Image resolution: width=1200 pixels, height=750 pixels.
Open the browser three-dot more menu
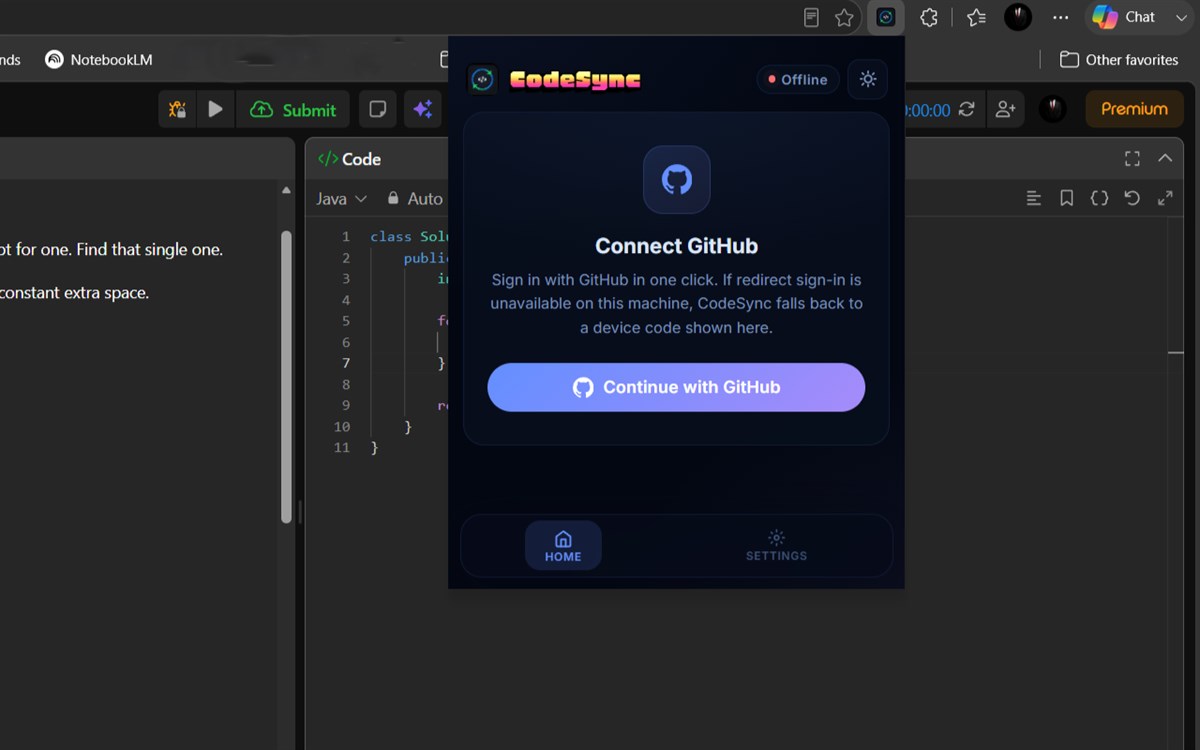point(1061,17)
